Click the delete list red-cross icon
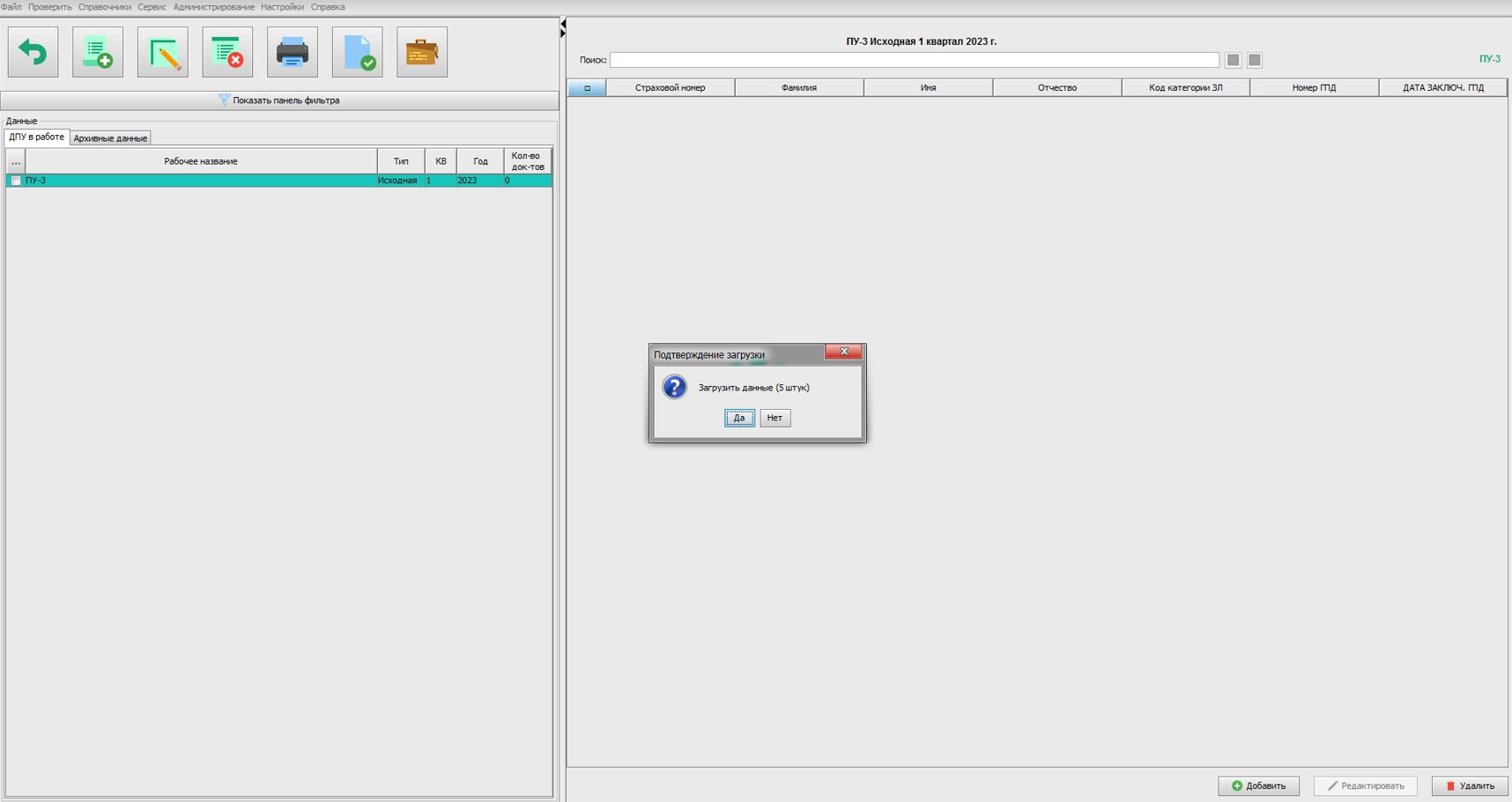This screenshot has height=802, width=1512. [227, 53]
